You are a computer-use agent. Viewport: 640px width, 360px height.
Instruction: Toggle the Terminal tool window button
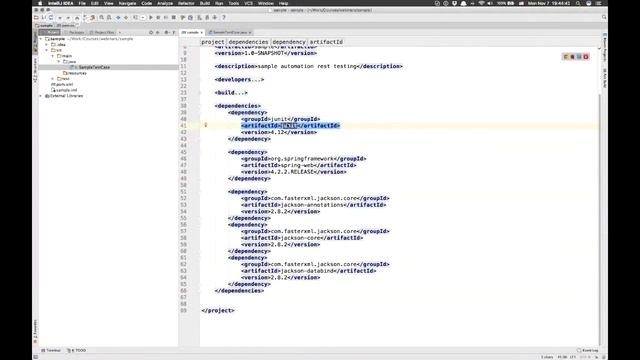point(51,350)
